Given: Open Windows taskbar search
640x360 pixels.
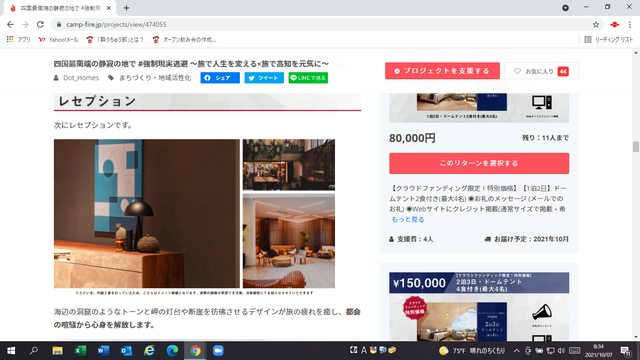Looking at the screenshot, I should [x=34, y=351].
